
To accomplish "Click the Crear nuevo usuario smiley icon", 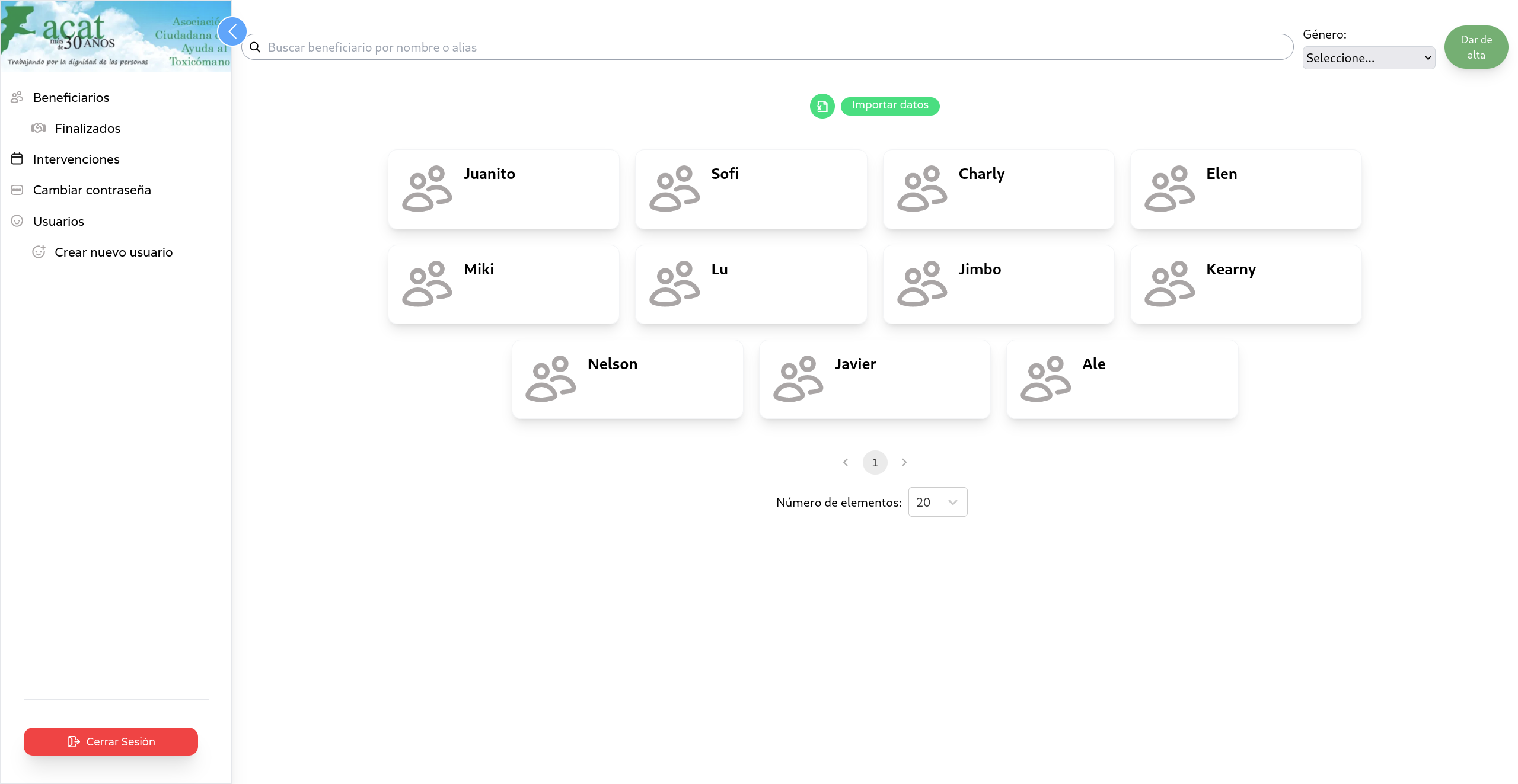I will pos(39,252).
